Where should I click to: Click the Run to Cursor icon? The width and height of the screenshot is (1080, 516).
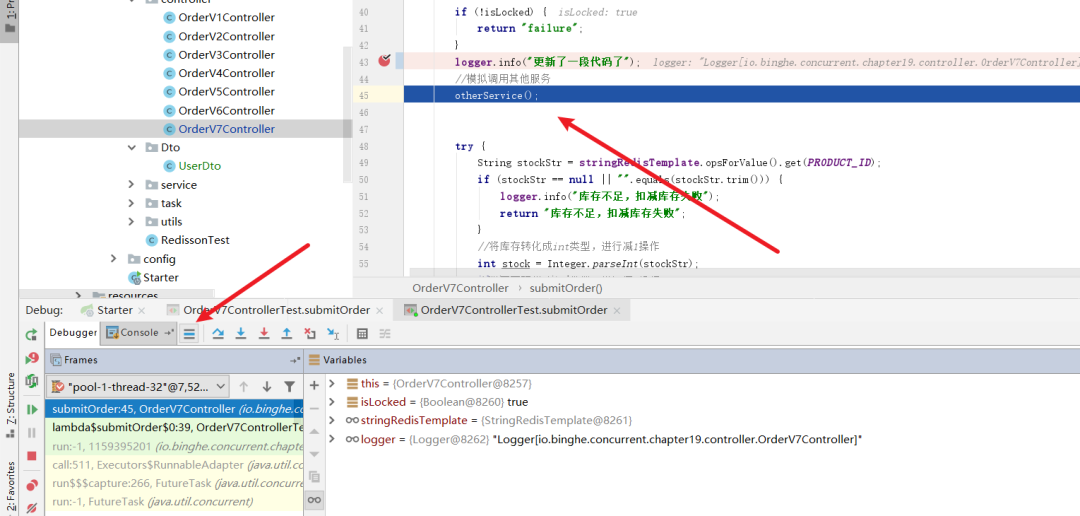point(333,333)
